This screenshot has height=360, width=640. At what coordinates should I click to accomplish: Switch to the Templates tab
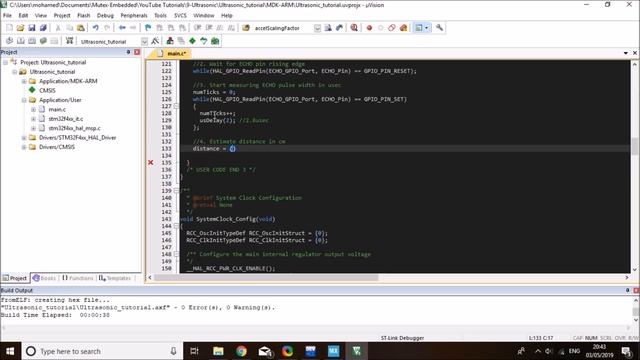tap(115, 278)
